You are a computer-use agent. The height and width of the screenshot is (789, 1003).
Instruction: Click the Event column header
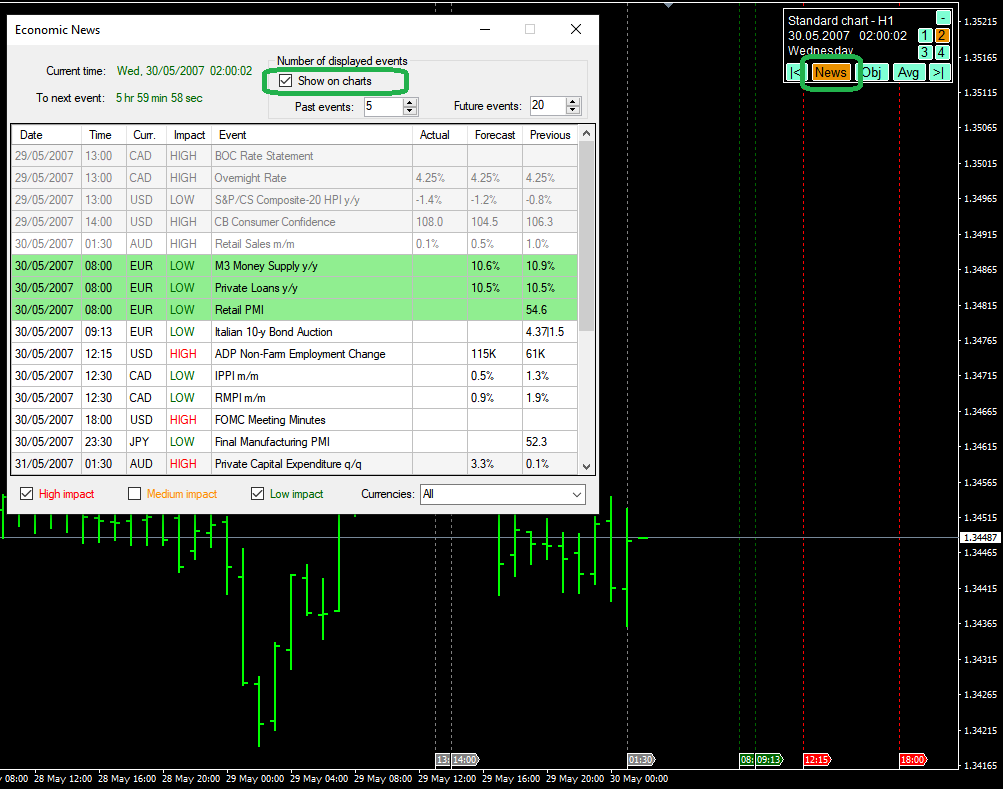pyautogui.click(x=312, y=135)
